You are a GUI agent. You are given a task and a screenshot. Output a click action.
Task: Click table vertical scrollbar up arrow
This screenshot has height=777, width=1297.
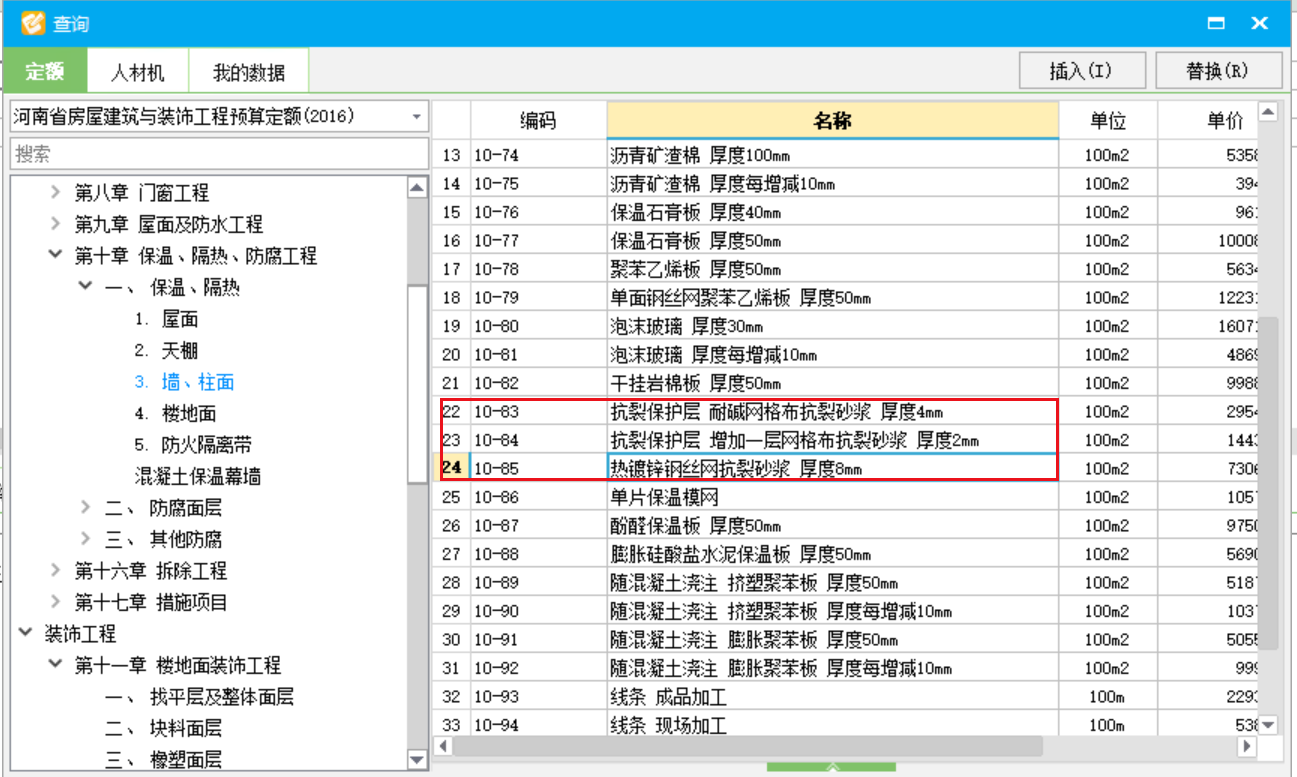click(1268, 112)
